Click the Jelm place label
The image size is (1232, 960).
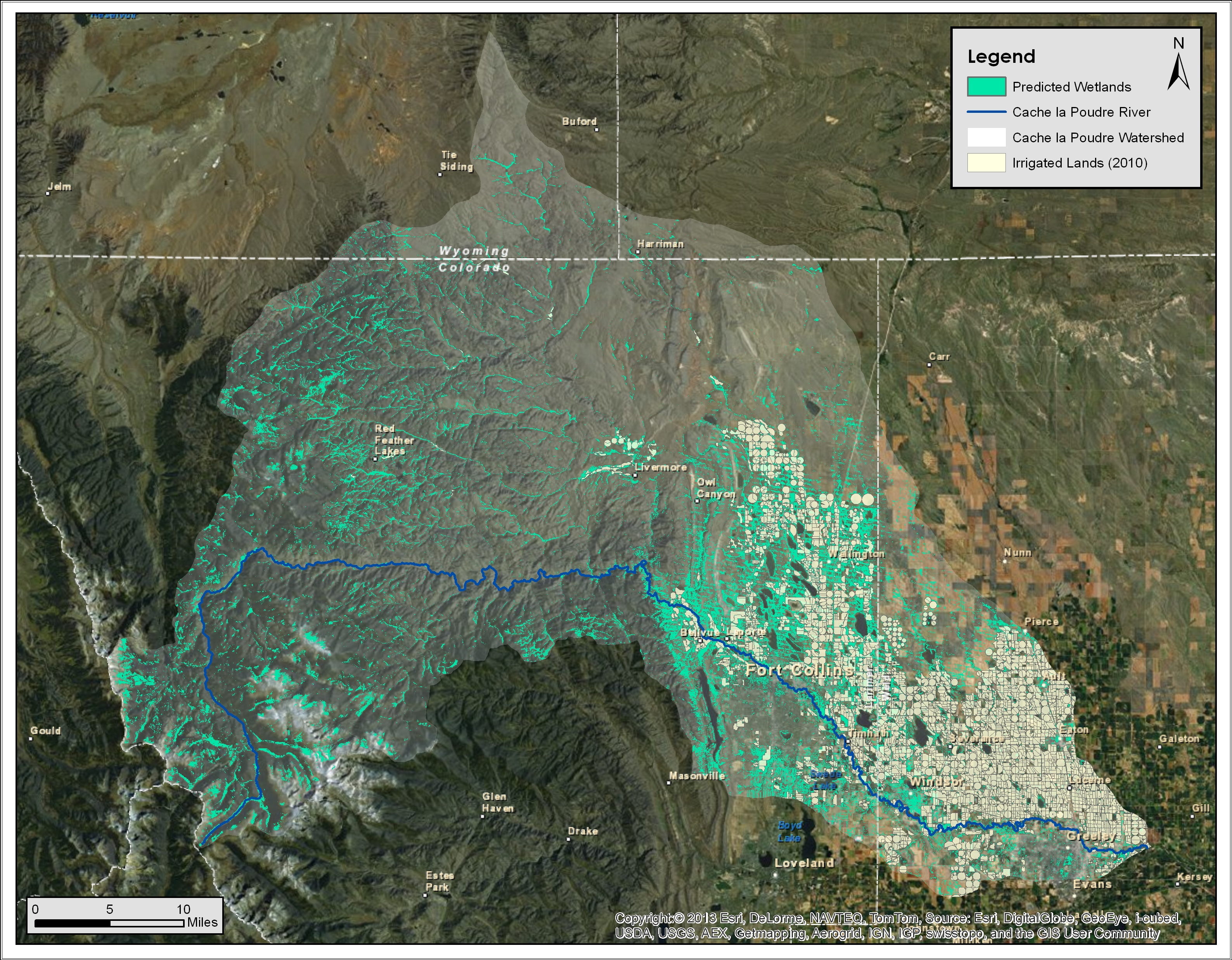pos(59,186)
